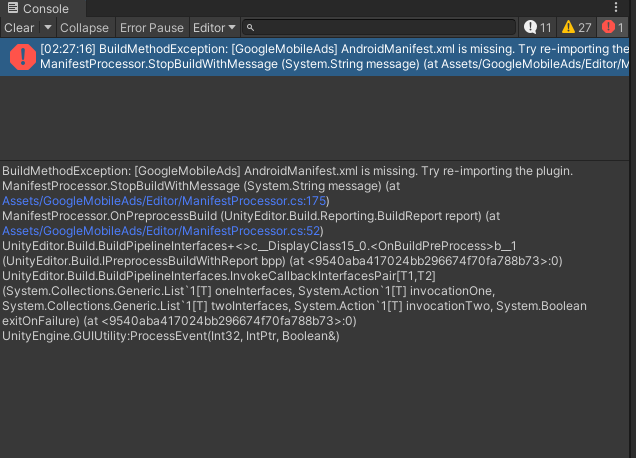636x458 pixels.
Task: Select the BuildMethodException log entry
Action: pyautogui.click(x=314, y=57)
